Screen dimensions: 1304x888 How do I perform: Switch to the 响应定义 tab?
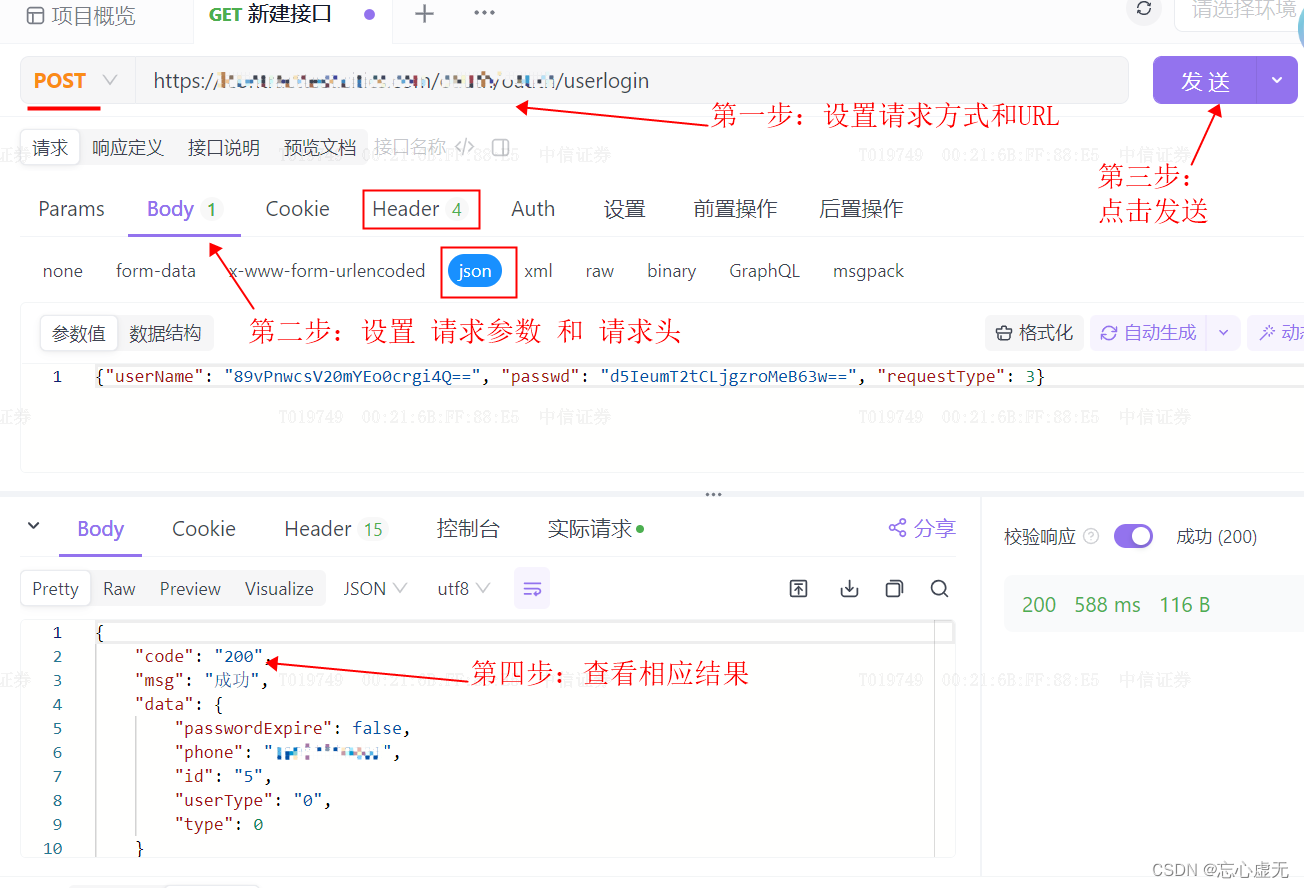127,148
